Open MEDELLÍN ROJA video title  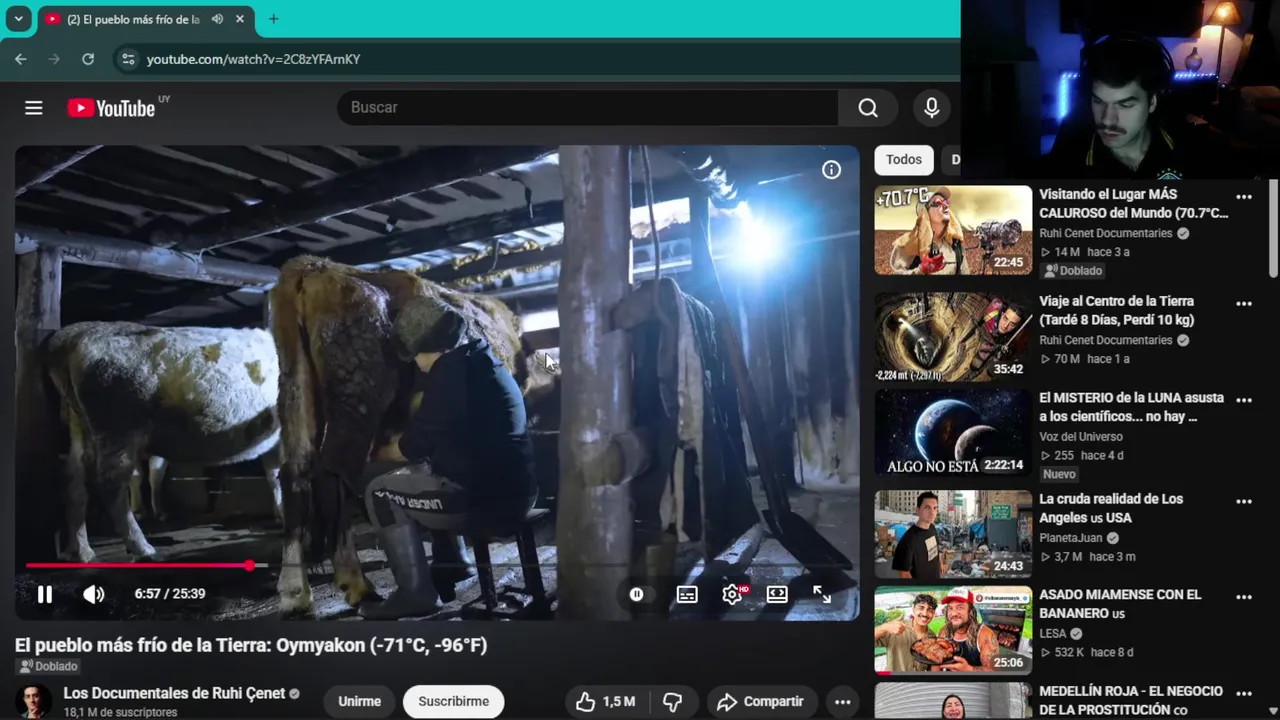pos(1131,700)
